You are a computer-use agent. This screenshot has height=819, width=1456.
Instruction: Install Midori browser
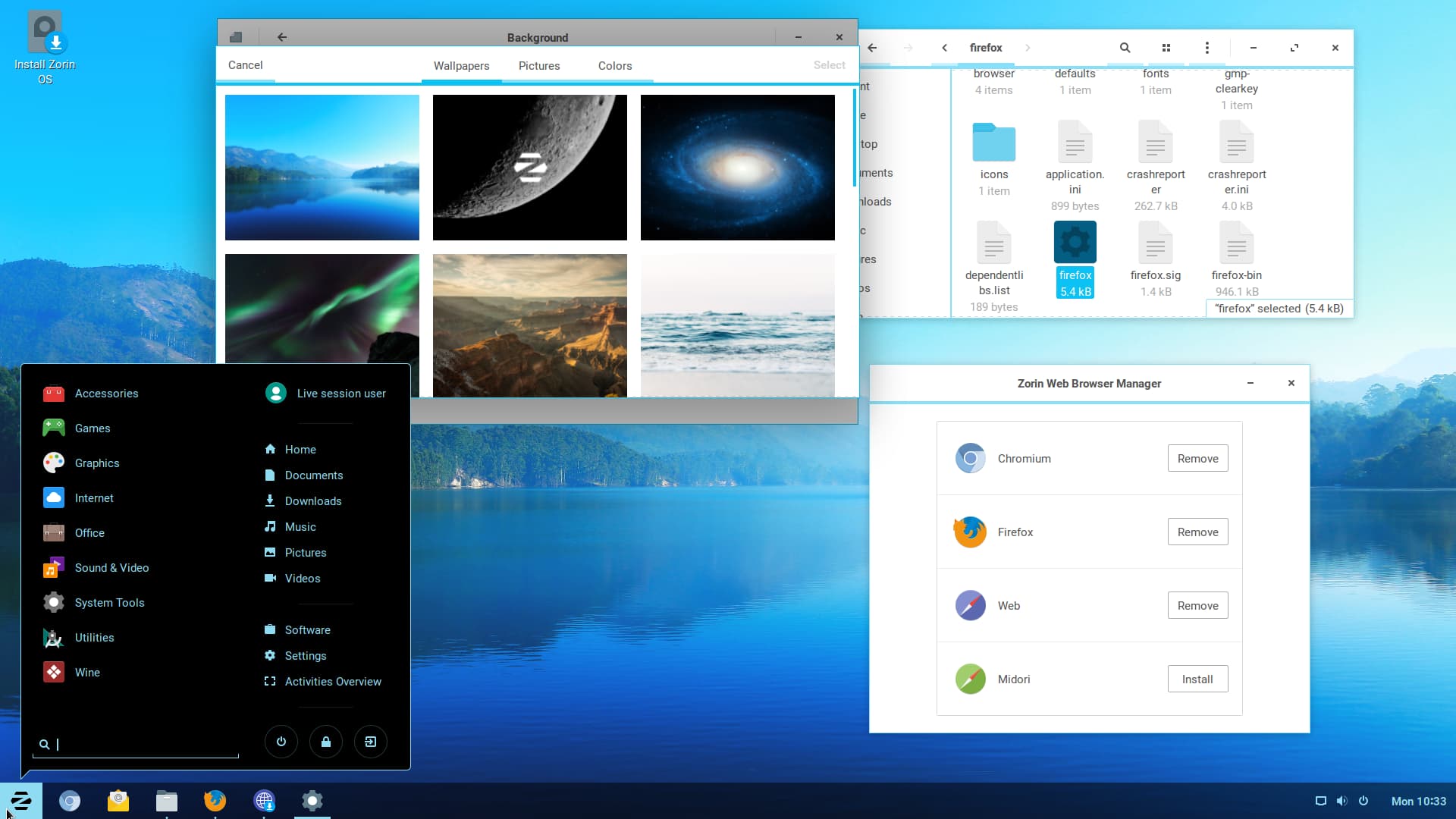tap(1197, 679)
